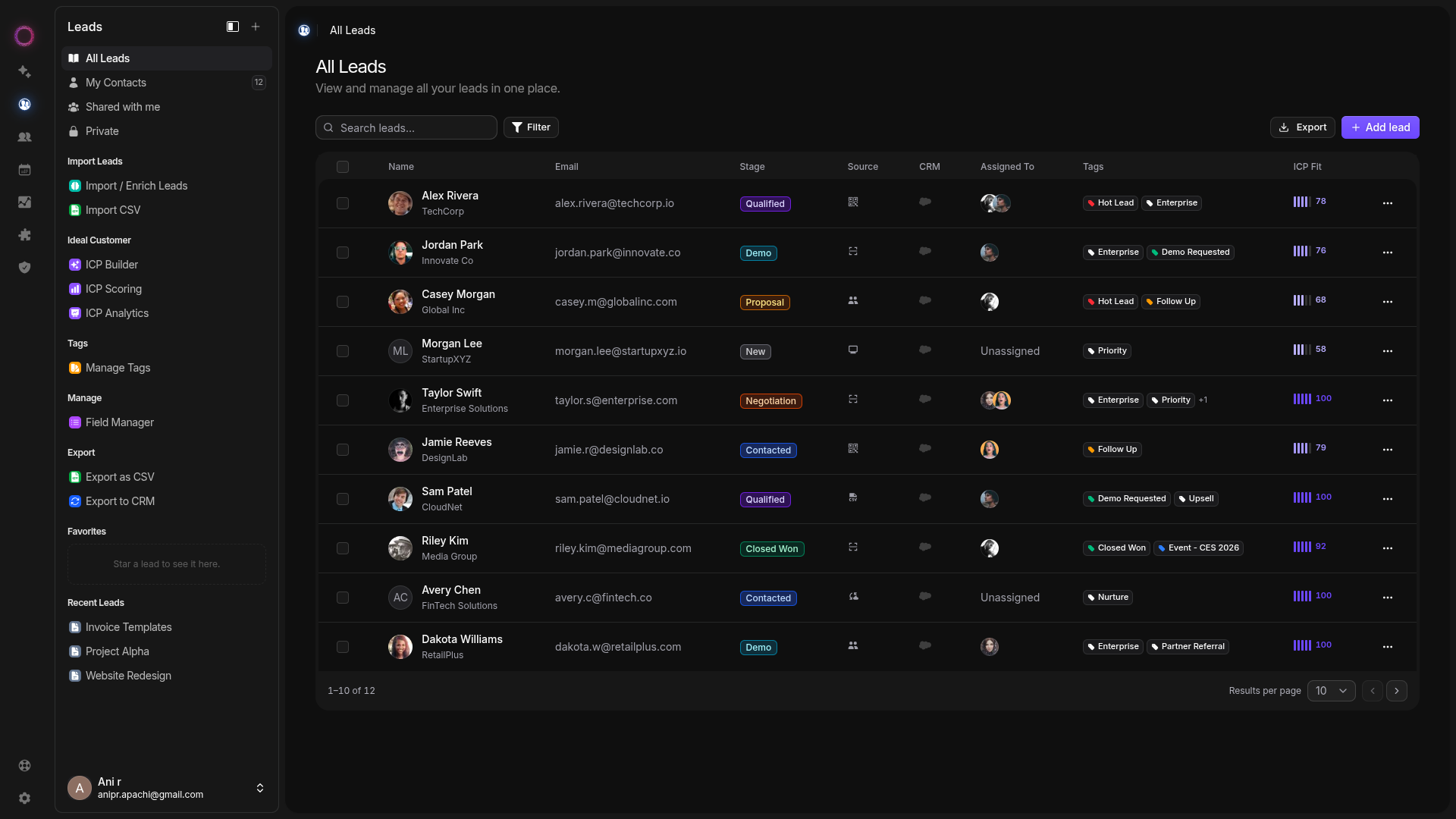Viewport: 1456px width, 819px height.
Task: Click CRM cloud icon for Alex Rivera
Action: click(x=924, y=202)
